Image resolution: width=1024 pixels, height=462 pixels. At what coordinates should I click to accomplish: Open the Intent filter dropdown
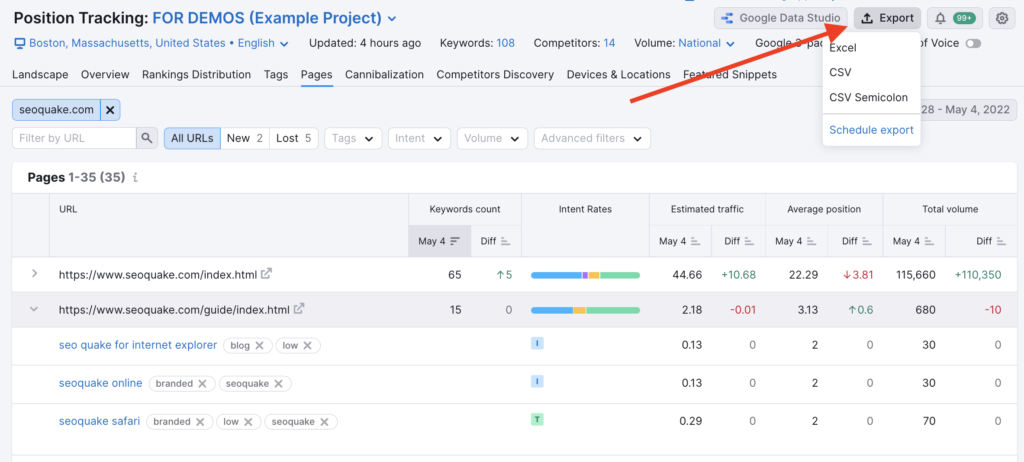(x=419, y=138)
